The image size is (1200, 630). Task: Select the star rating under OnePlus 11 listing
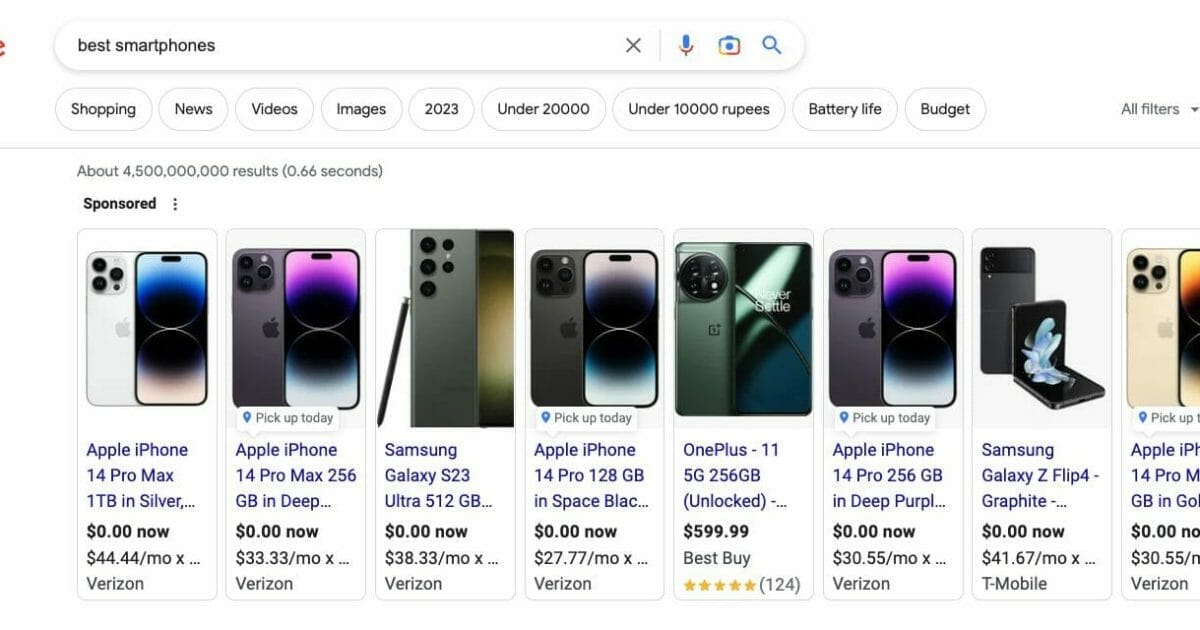(x=719, y=584)
